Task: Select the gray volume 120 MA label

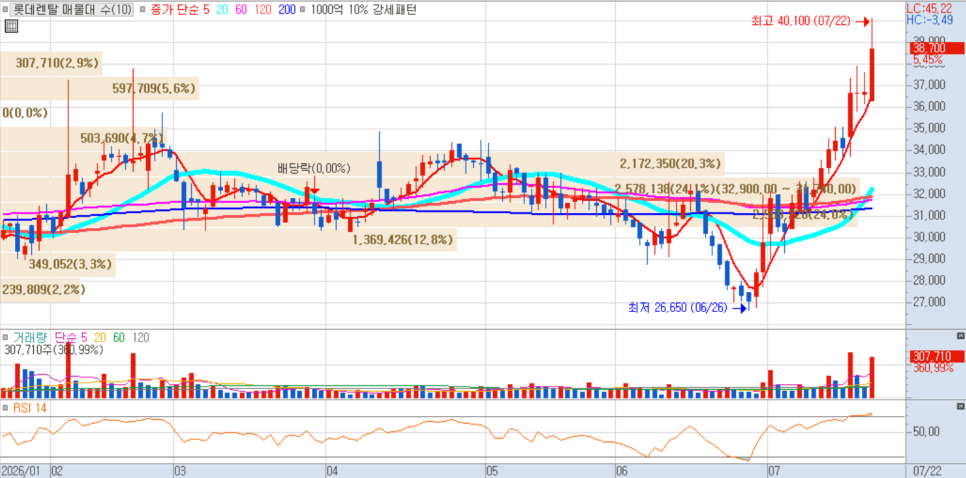Action: click(140, 338)
